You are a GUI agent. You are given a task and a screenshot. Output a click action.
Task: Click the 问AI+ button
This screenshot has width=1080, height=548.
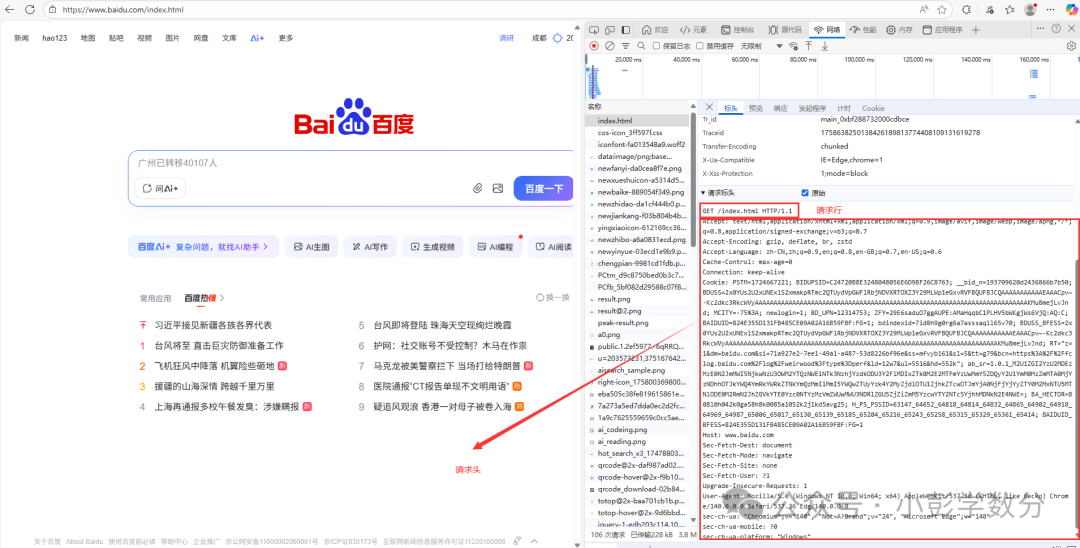160,188
